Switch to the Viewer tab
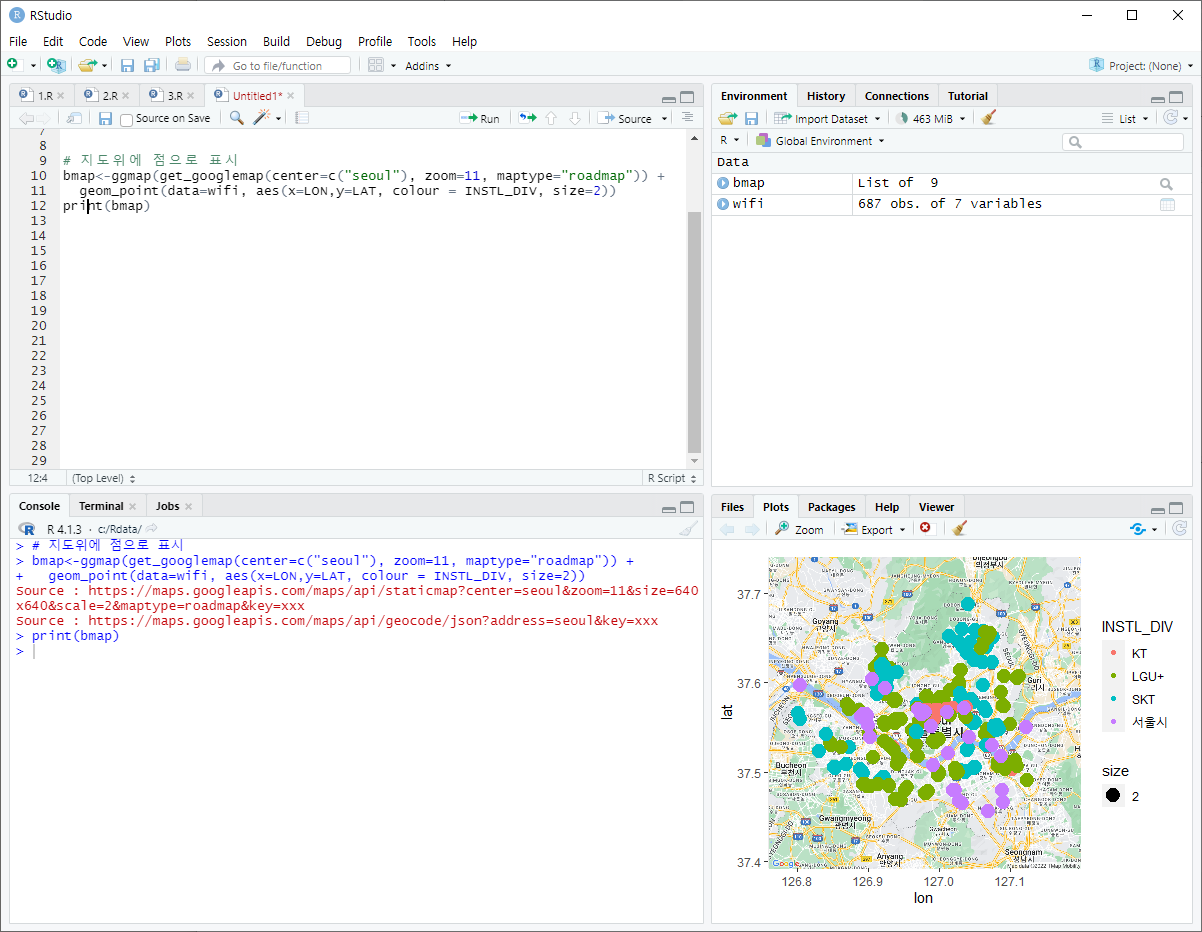This screenshot has width=1202, height=932. [x=937, y=507]
